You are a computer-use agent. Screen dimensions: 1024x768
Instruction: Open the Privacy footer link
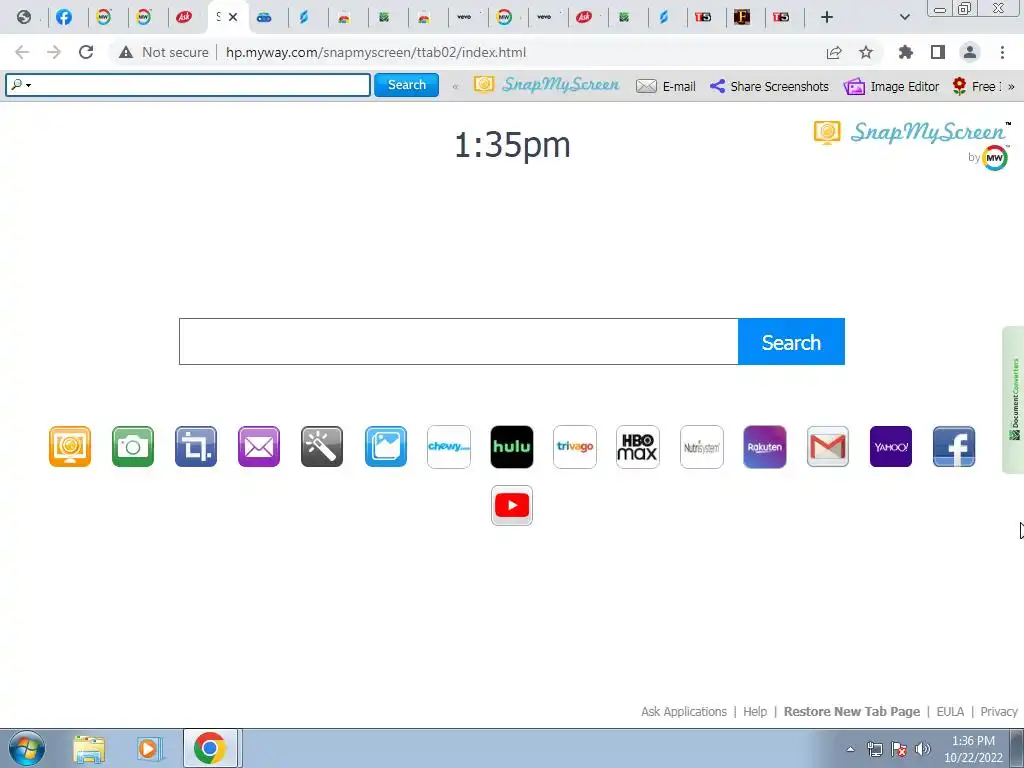[999, 711]
